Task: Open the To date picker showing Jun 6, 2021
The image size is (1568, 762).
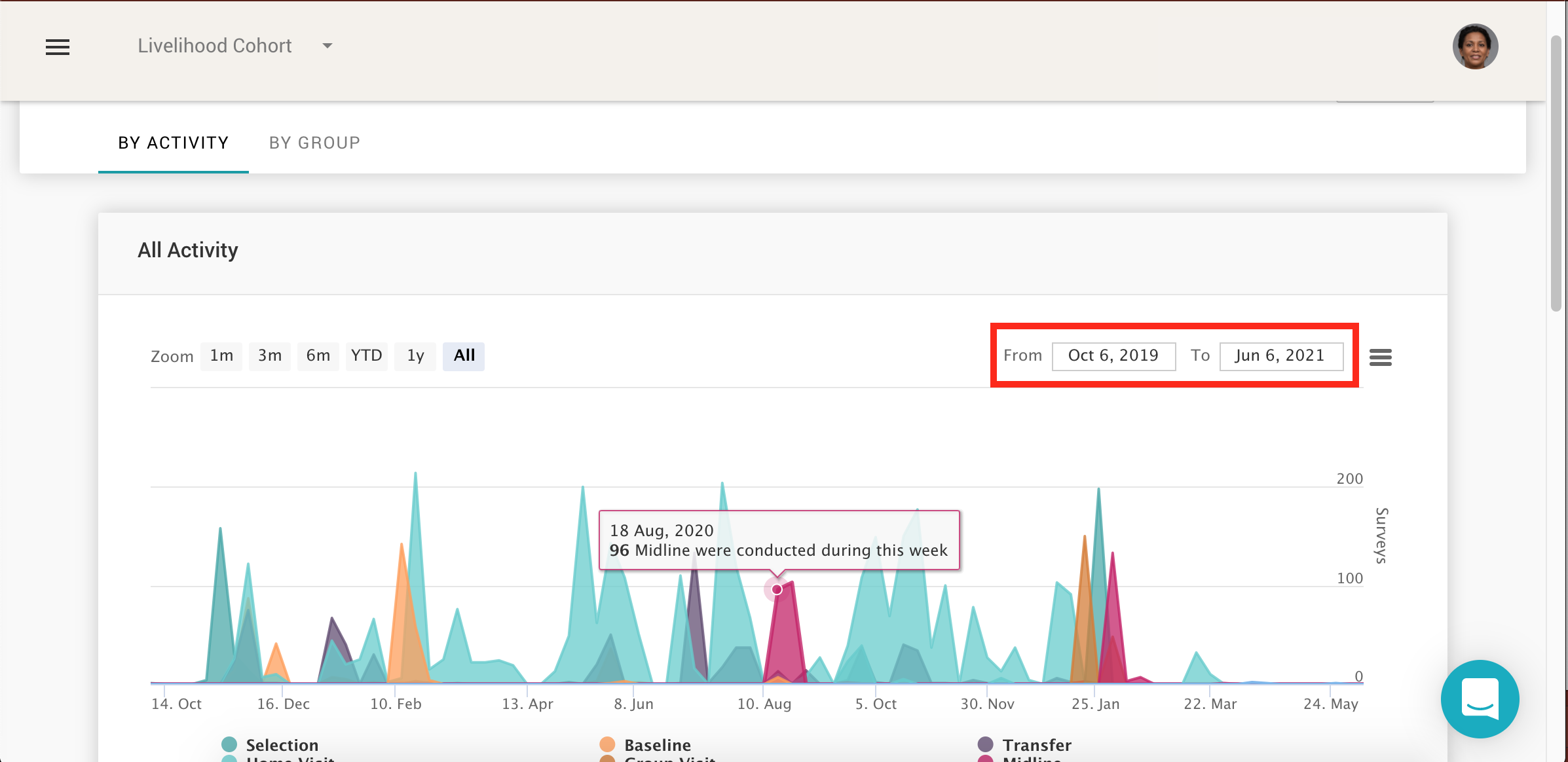Action: pyautogui.click(x=1281, y=355)
